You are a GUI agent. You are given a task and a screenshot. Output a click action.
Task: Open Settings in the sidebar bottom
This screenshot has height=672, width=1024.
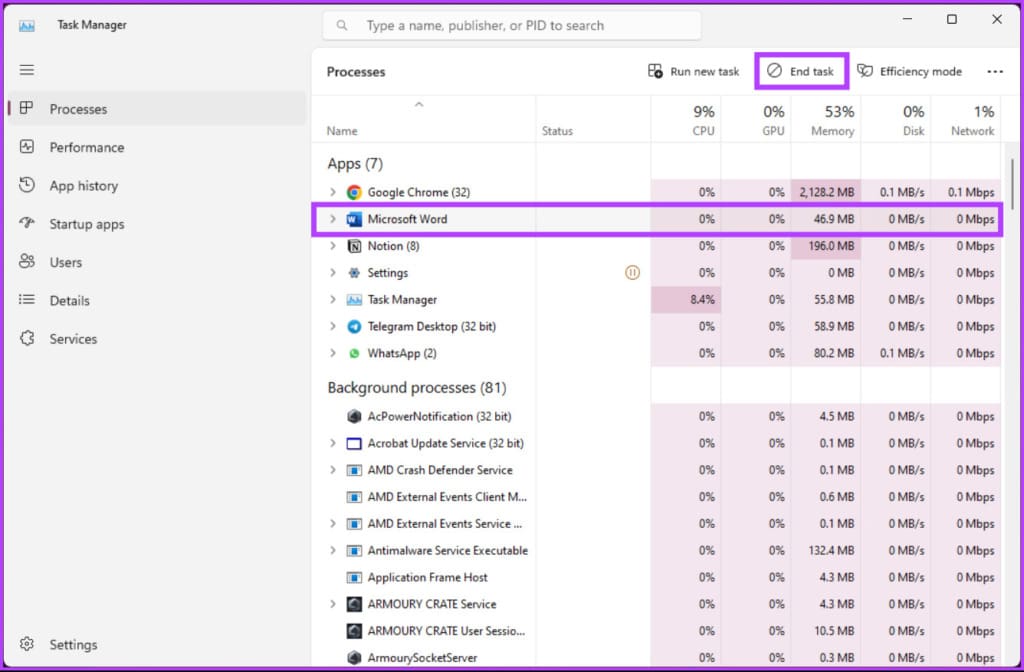point(157,645)
